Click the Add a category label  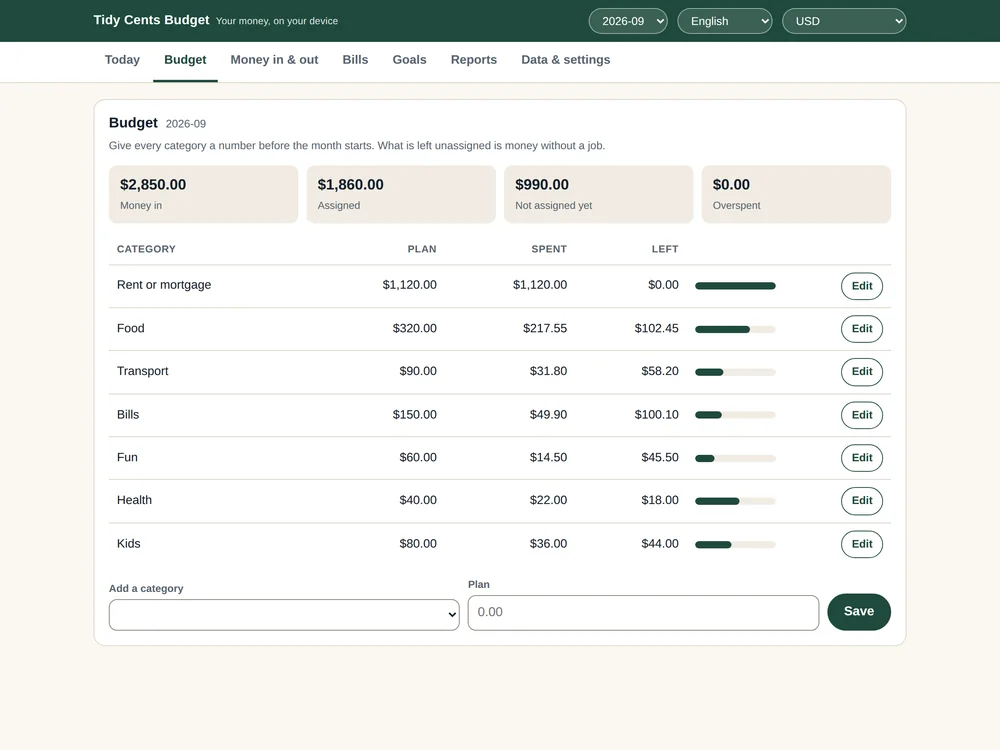pos(146,588)
